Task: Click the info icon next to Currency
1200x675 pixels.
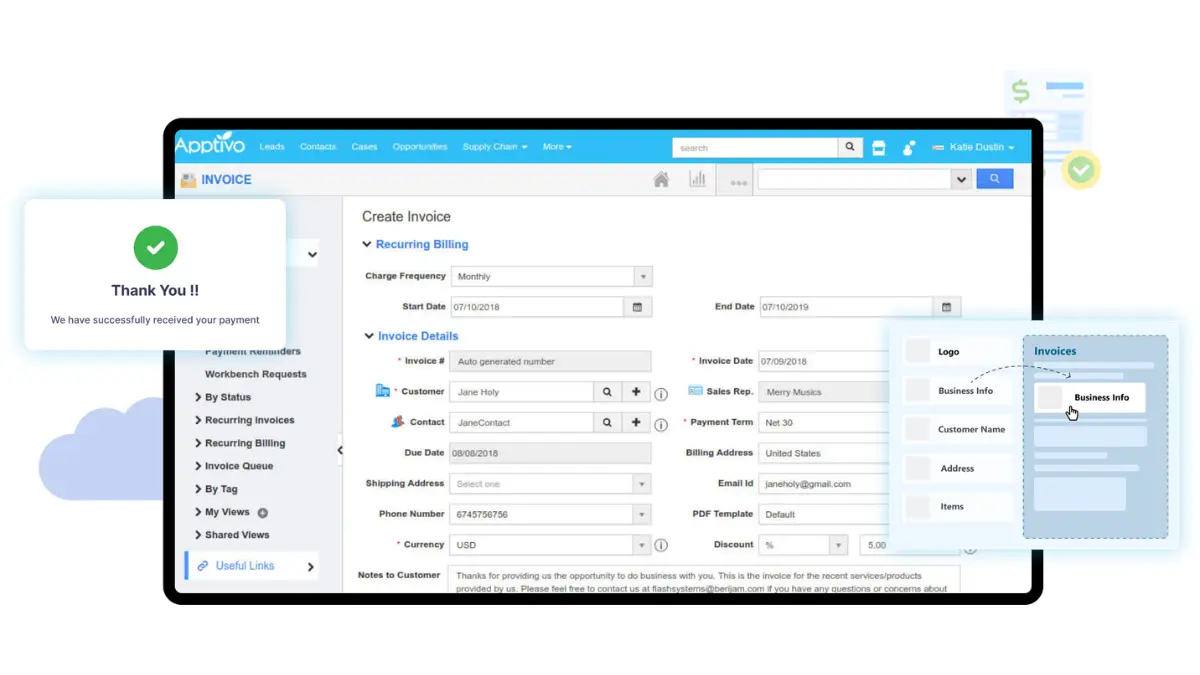Action: tap(660, 545)
